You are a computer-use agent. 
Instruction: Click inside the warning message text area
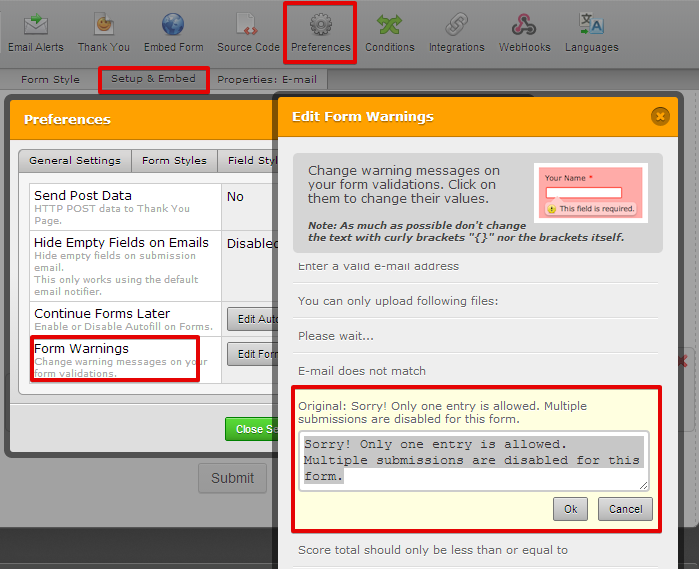tap(475, 461)
